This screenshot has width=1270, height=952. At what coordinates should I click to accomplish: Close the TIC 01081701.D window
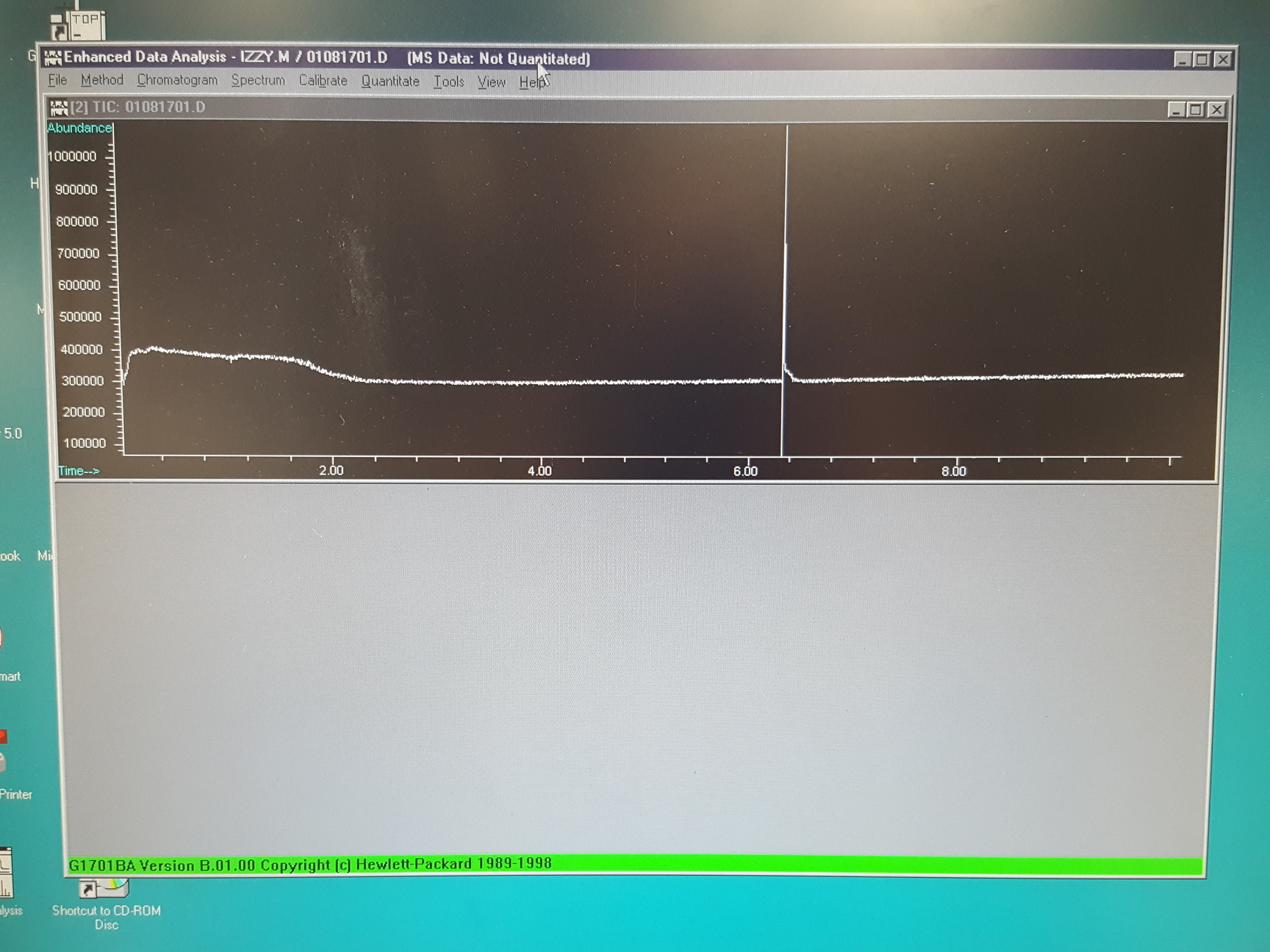pos(1216,109)
